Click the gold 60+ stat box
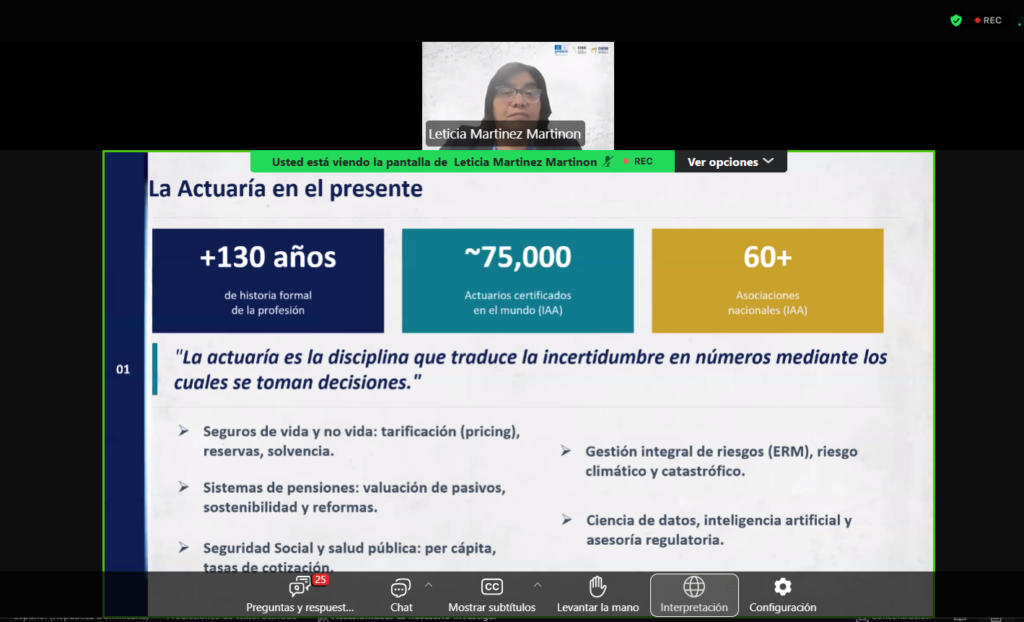The height and width of the screenshot is (622, 1024). 767,280
